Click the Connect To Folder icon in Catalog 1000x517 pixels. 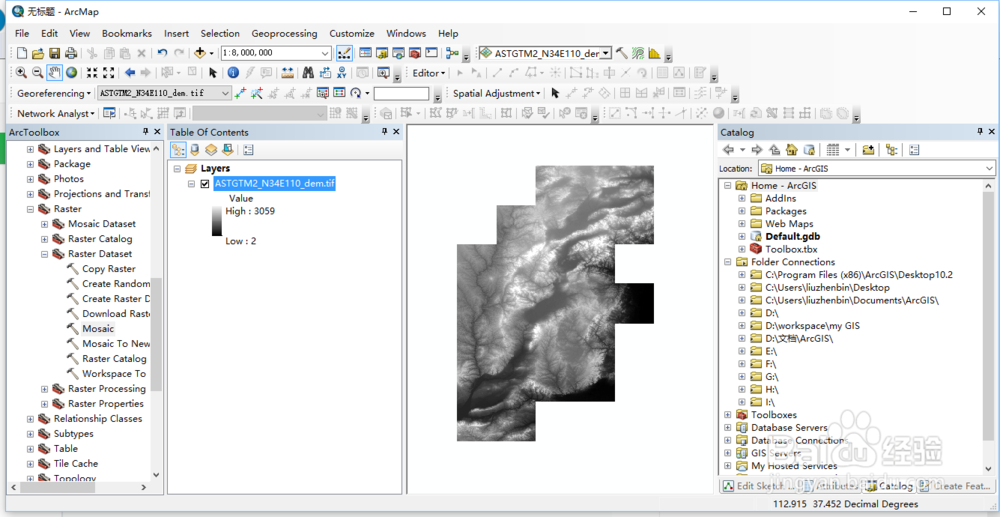click(868, 150)
